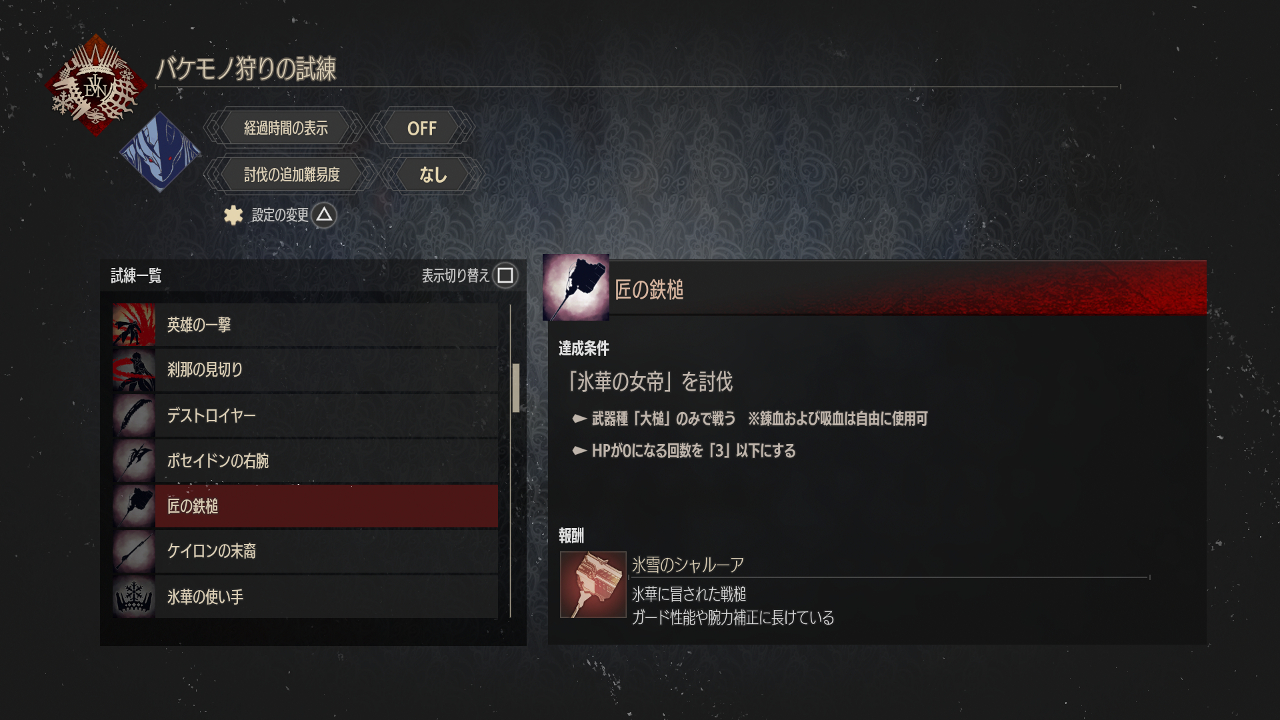Viewport: 1280px width, 720px height.
Task: Toggle the 経過時間の表示 OFF value
Action: pyautogui.click(x=422, y=128)
